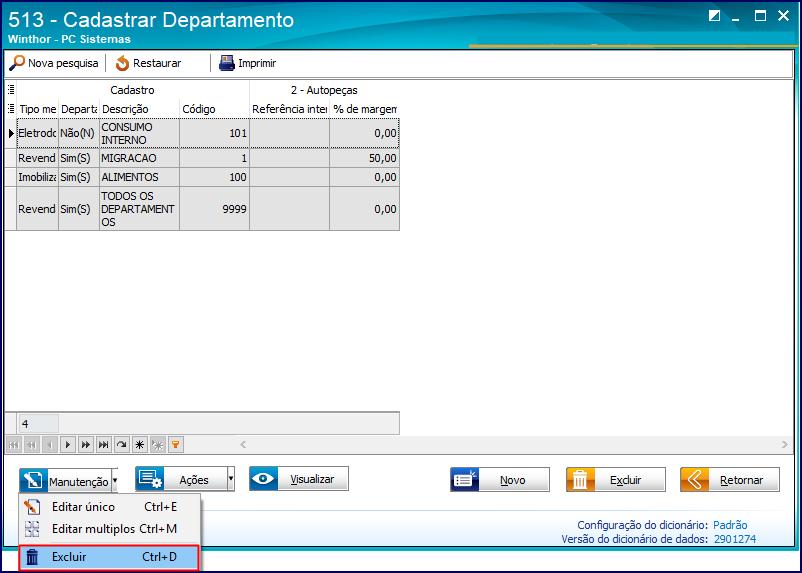Jump to previous page in navigator
The image size is (802, 573).
32,445
